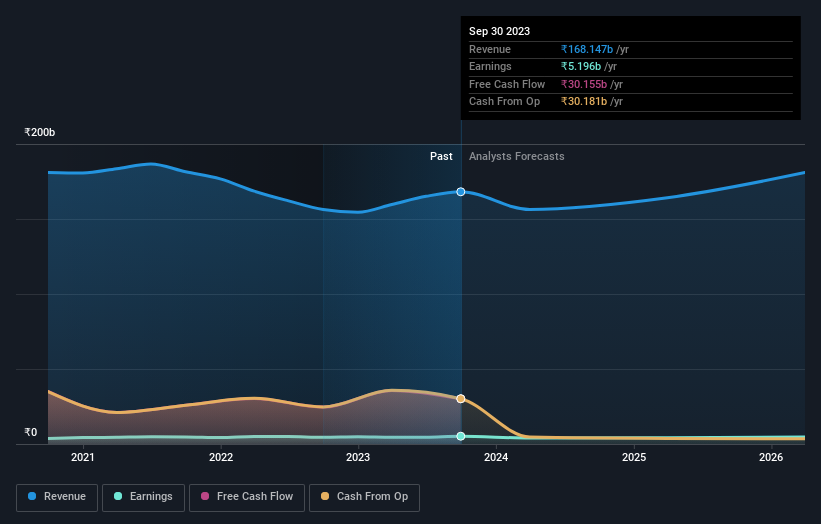Viewport: 821px width, 524px height.
Task: Click the ₹5.196b earnings value in tooltip
Action: coord(581,66)
